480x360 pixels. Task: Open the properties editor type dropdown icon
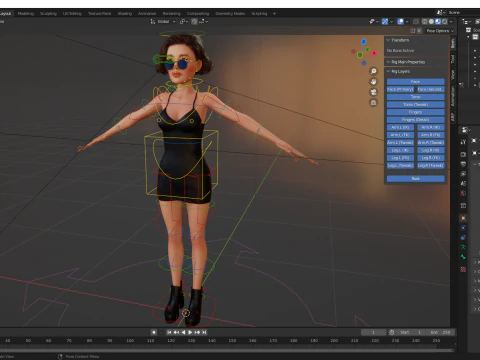466,130
